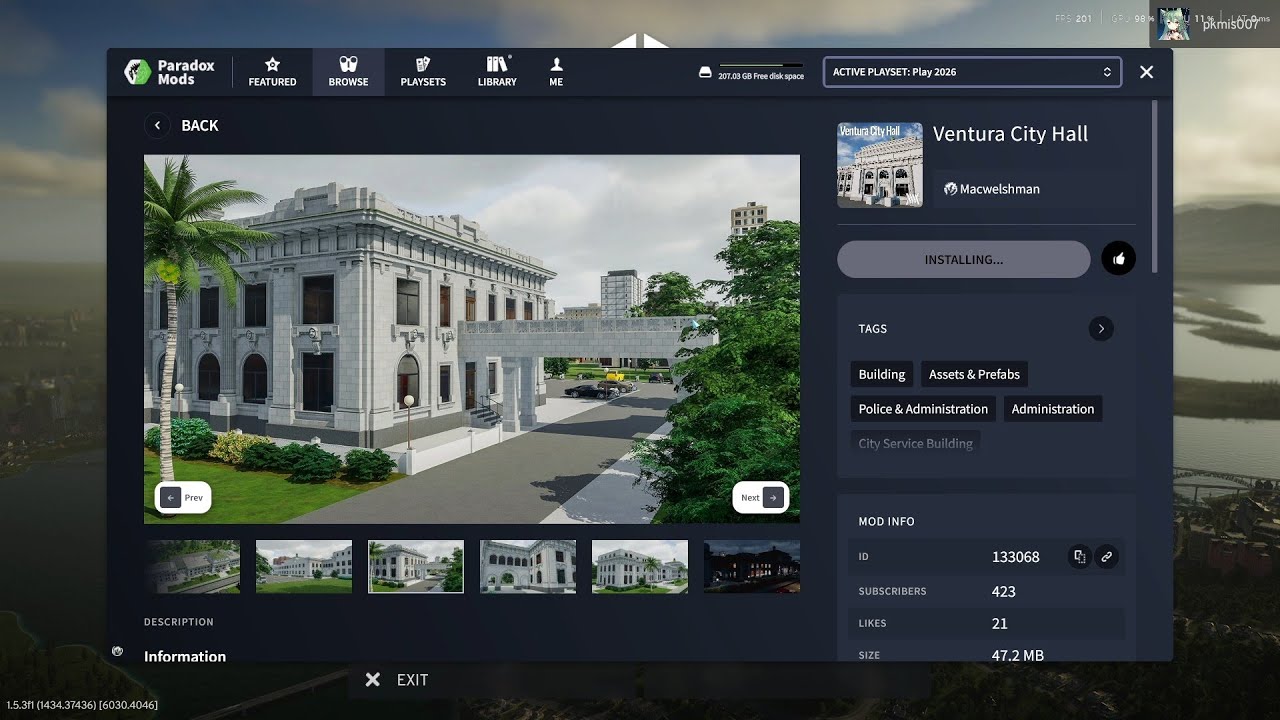Close the Paradox Mods window
The height and width of the screenshot is (720, 1280).
pyautogui.click(x=1147, y=72)
